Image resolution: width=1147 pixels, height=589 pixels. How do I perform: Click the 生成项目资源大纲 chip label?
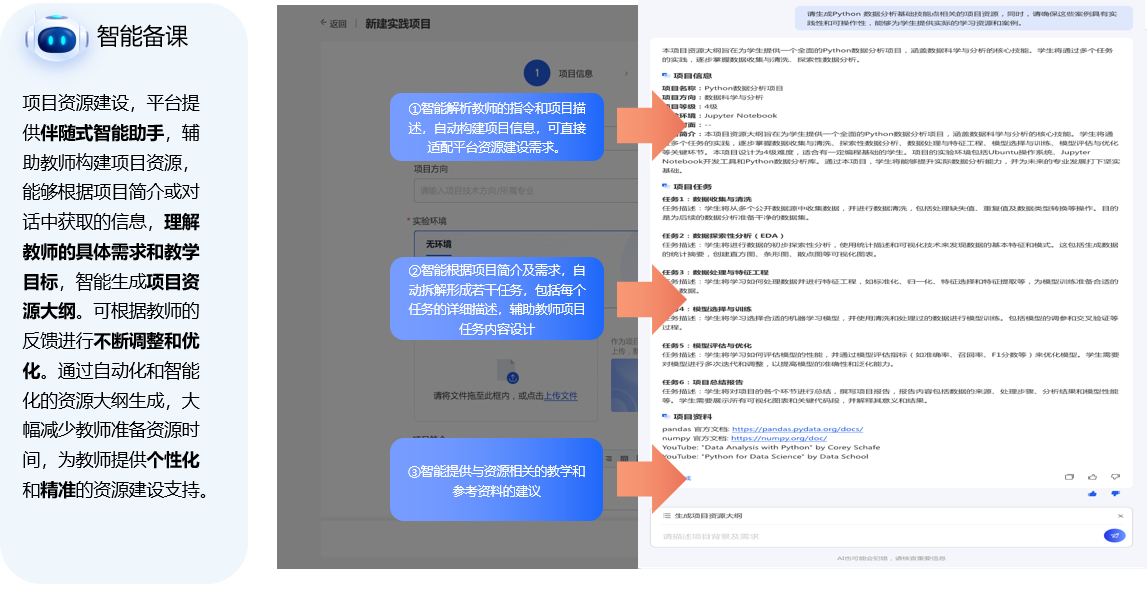[708, 516]
